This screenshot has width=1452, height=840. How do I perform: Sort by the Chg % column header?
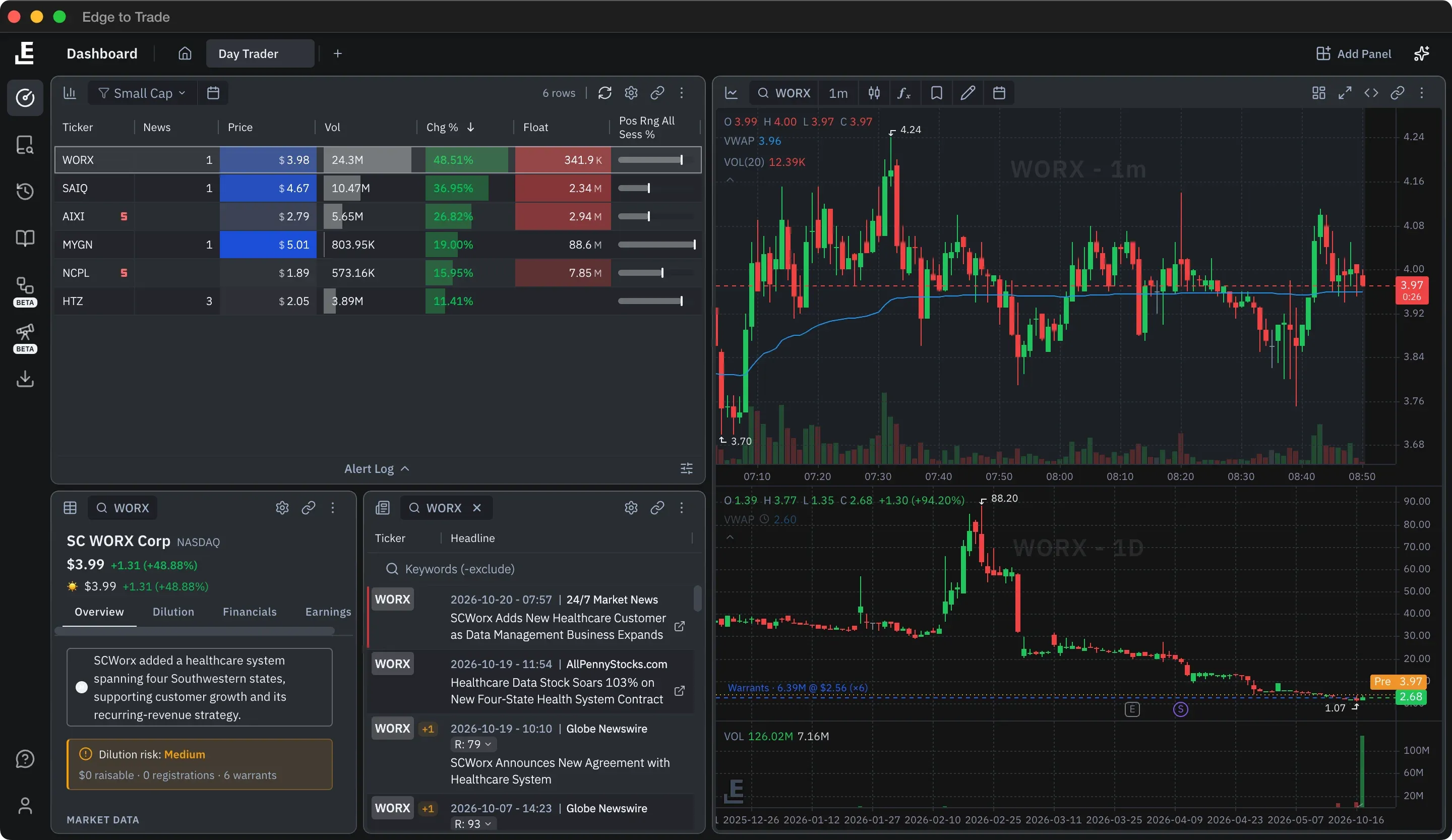coord(449,128)
